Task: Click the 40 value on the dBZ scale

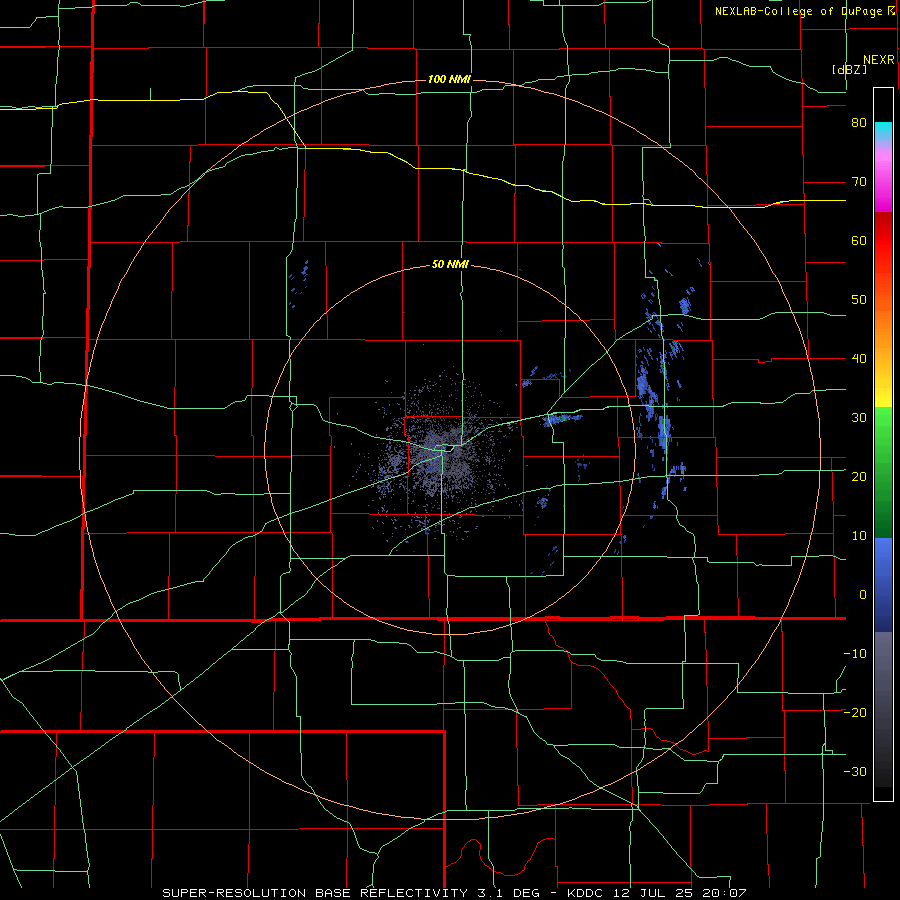Action: click(859, 359)
